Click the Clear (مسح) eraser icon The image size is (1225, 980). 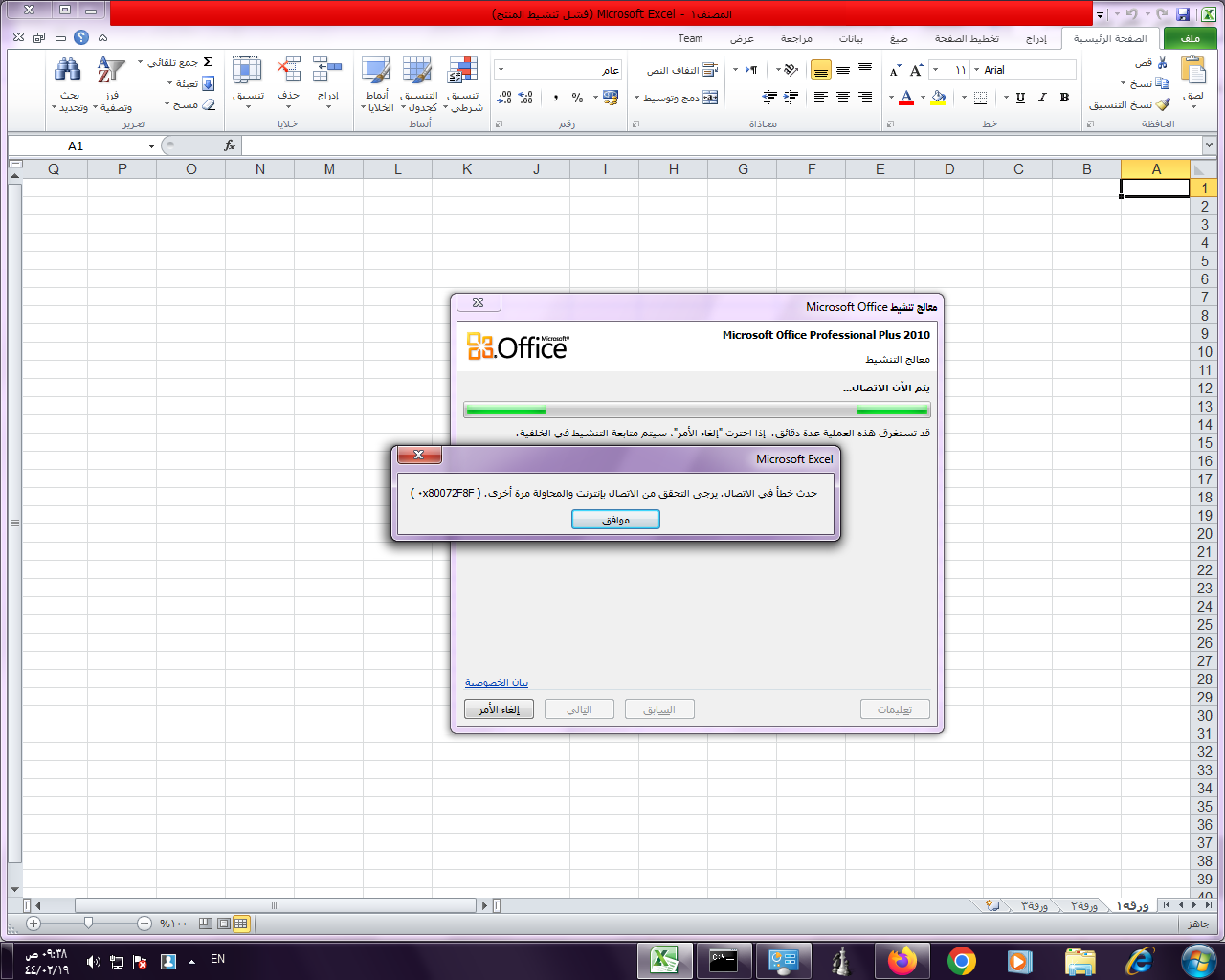pyautogui.click(x=209, y=104)
